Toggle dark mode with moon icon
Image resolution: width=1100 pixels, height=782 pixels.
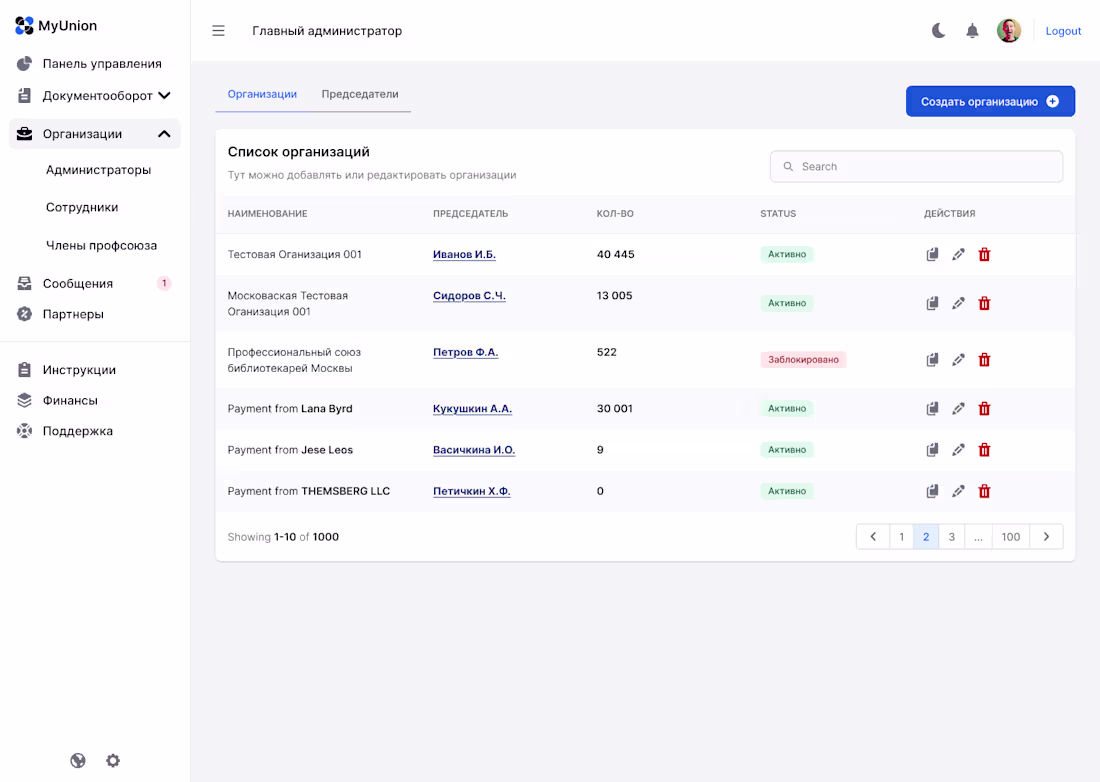point(937,30)
